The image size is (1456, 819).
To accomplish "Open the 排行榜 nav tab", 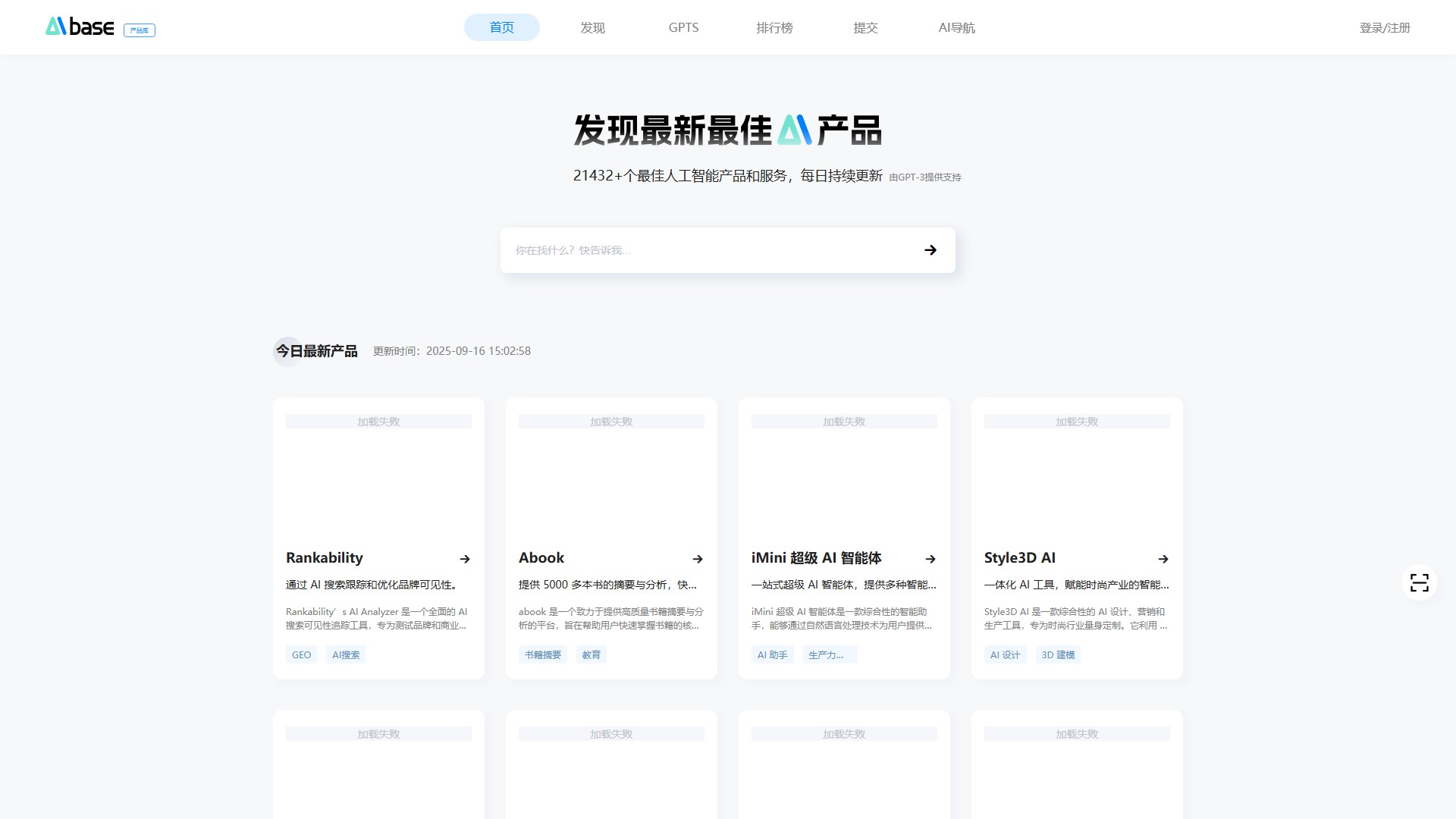I will click(x=775, y=27).
